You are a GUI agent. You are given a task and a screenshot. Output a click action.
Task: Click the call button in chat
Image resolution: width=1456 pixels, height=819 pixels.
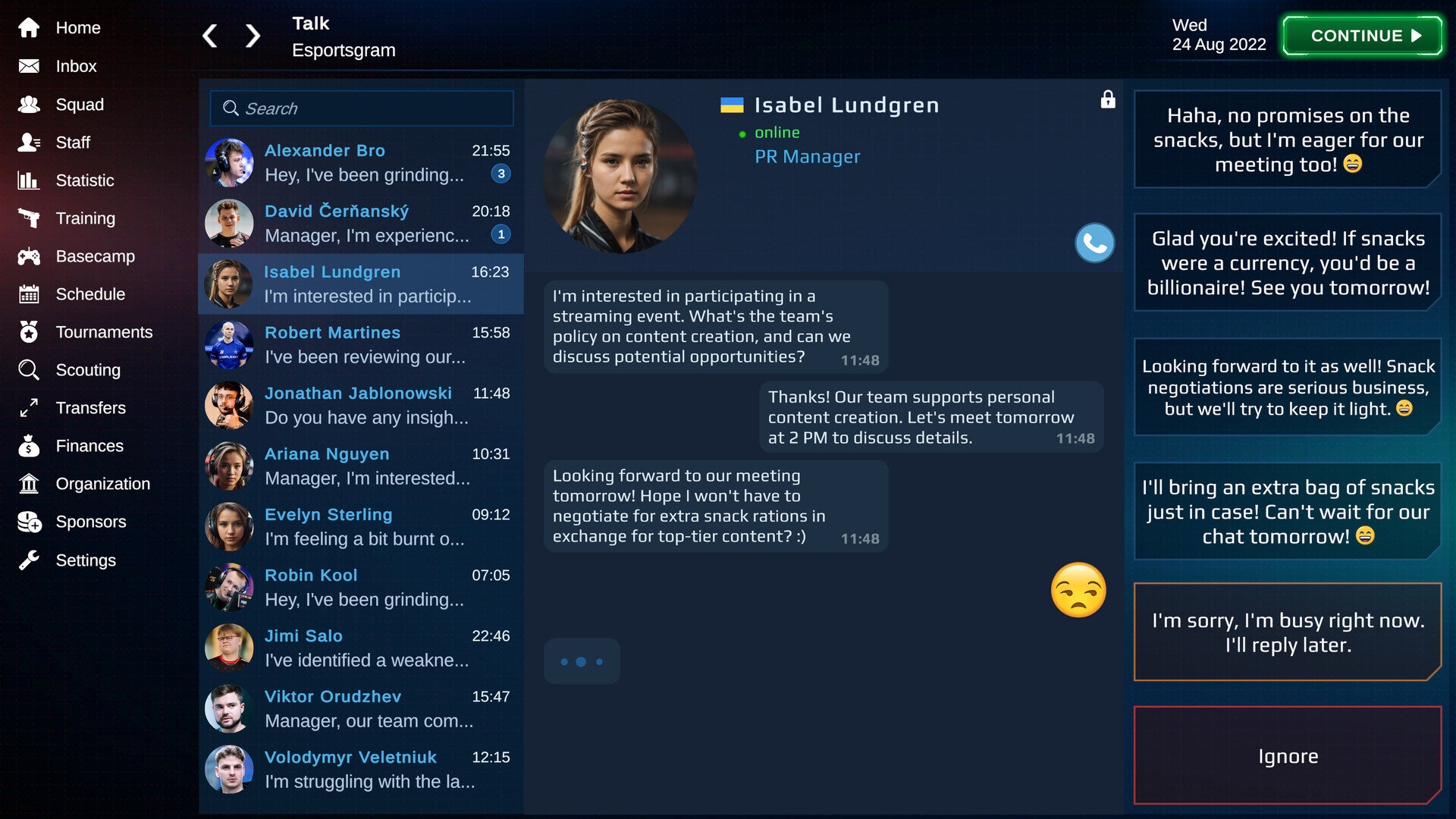[x=1094, y=243]
